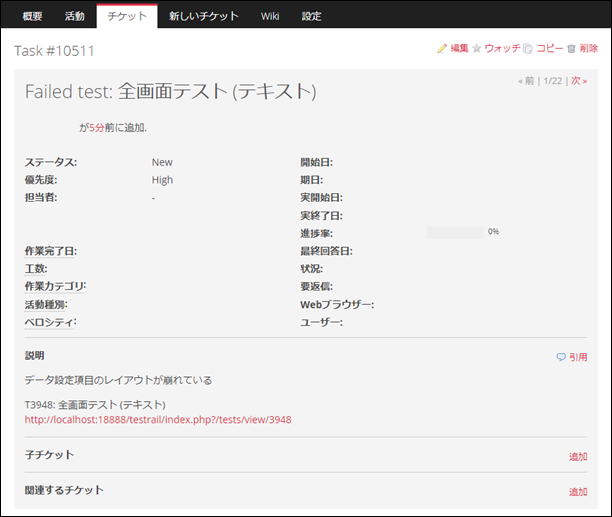Open the localhost testrail URL link
Screen dimensions: 612x517
[158, 420]
